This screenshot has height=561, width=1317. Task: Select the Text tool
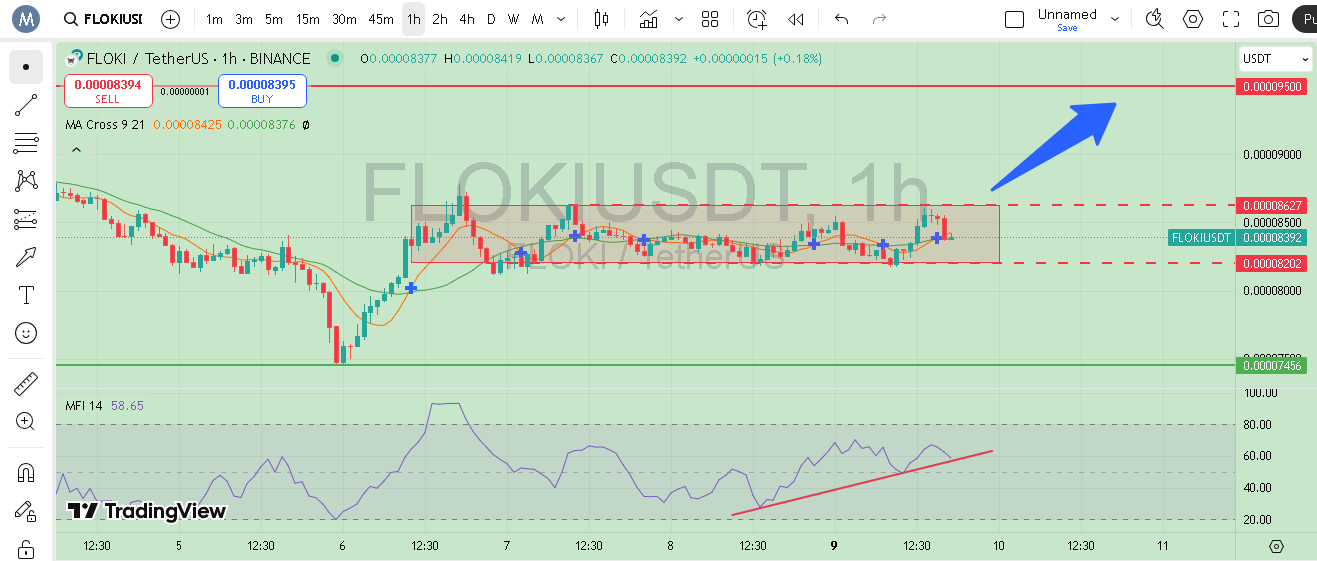(x=26, y=295)
